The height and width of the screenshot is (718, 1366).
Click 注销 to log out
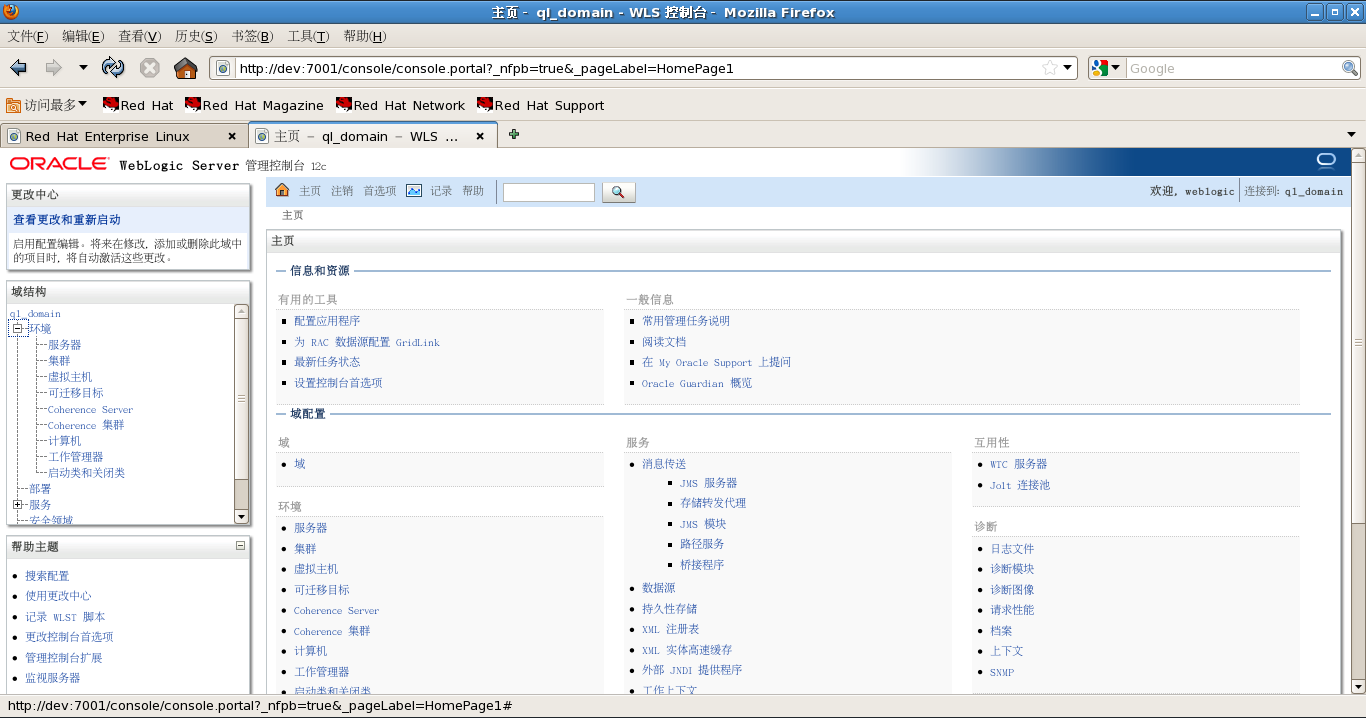pos(341,190)
